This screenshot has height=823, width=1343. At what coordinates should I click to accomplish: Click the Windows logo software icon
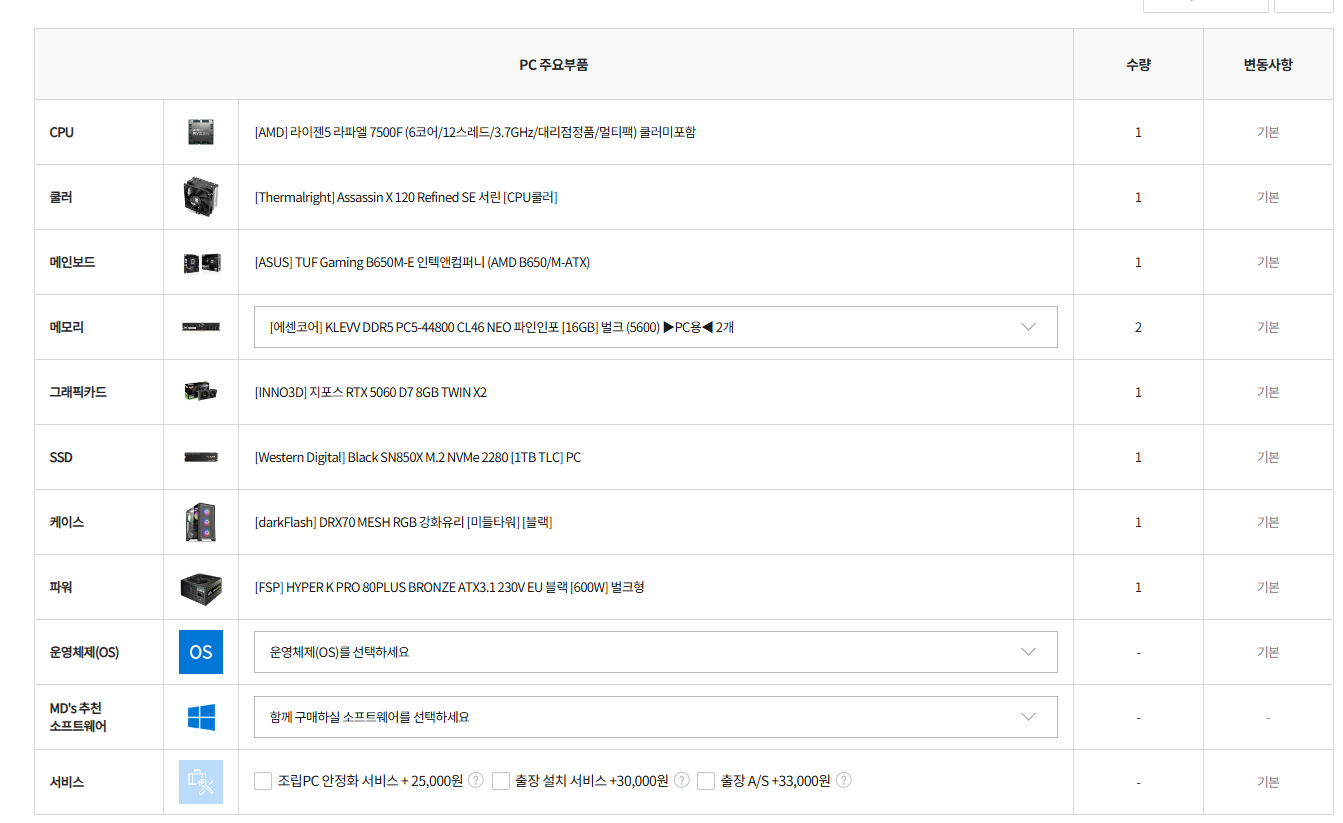click(201, 717)
